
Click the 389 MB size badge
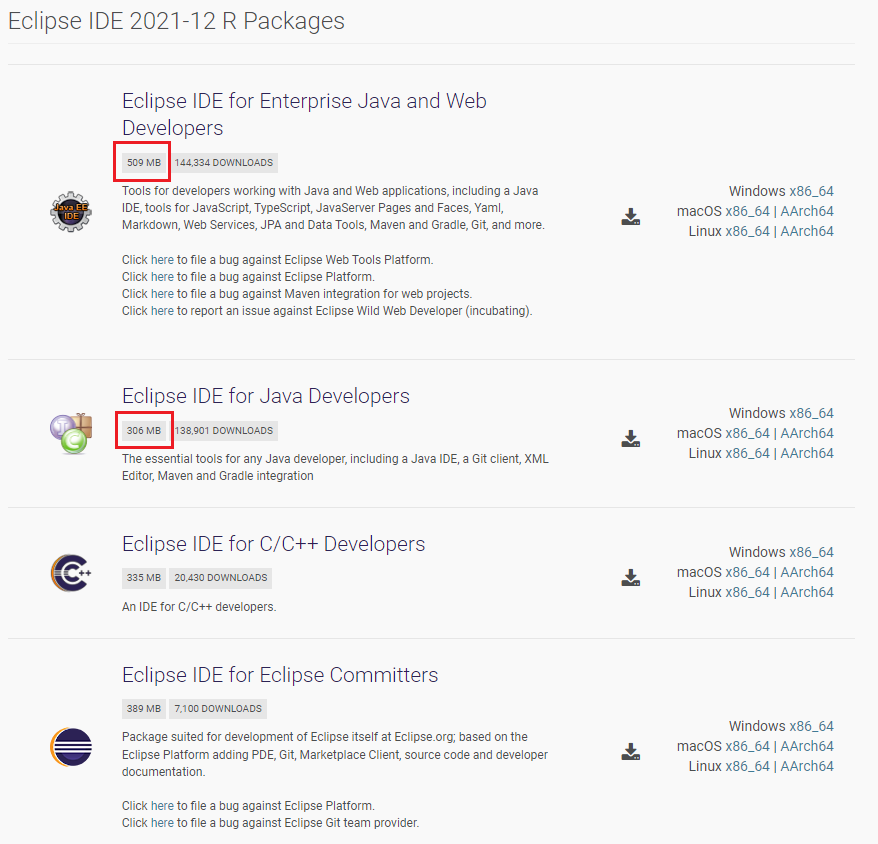143,708
